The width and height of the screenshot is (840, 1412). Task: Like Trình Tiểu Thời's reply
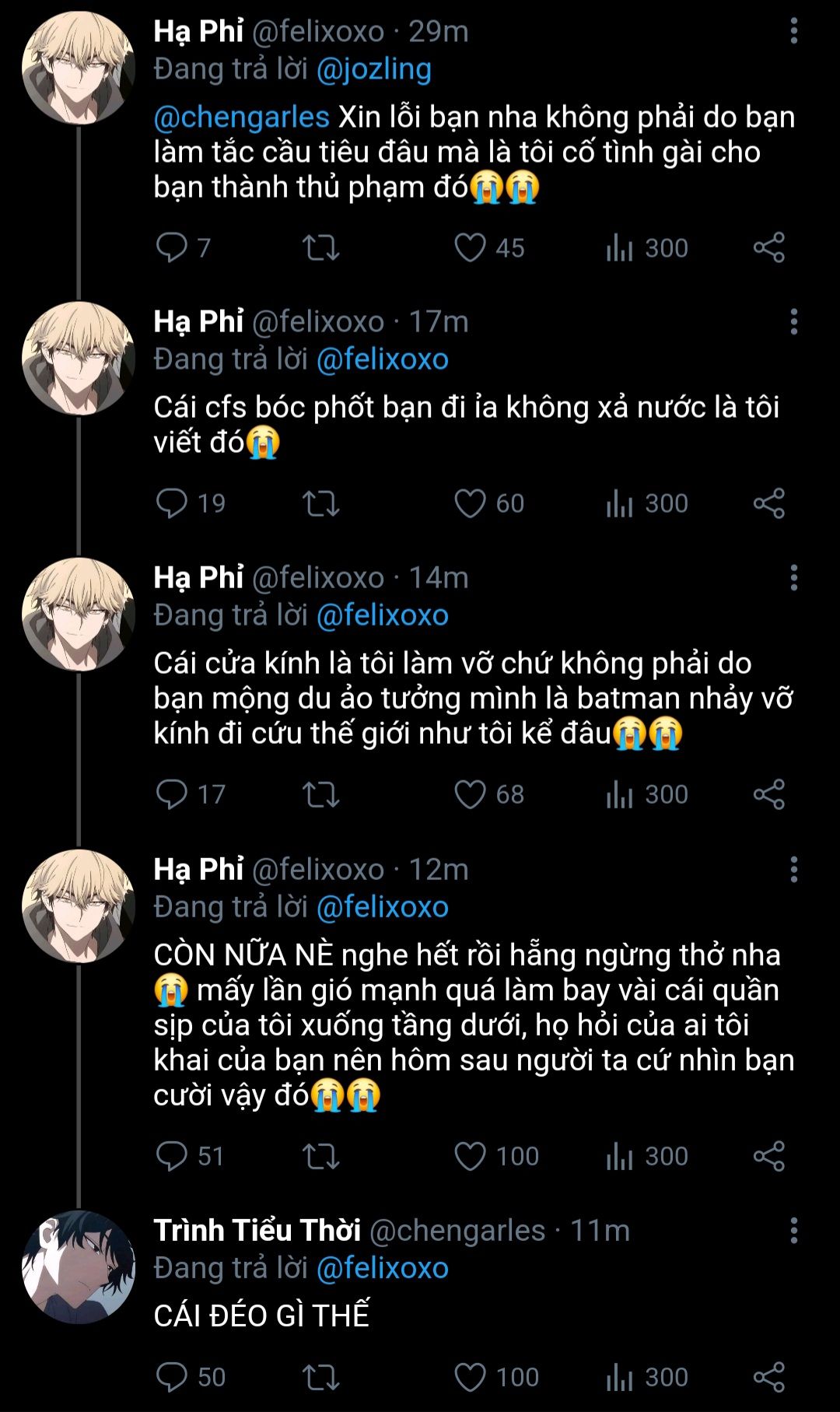(470, 1377)
